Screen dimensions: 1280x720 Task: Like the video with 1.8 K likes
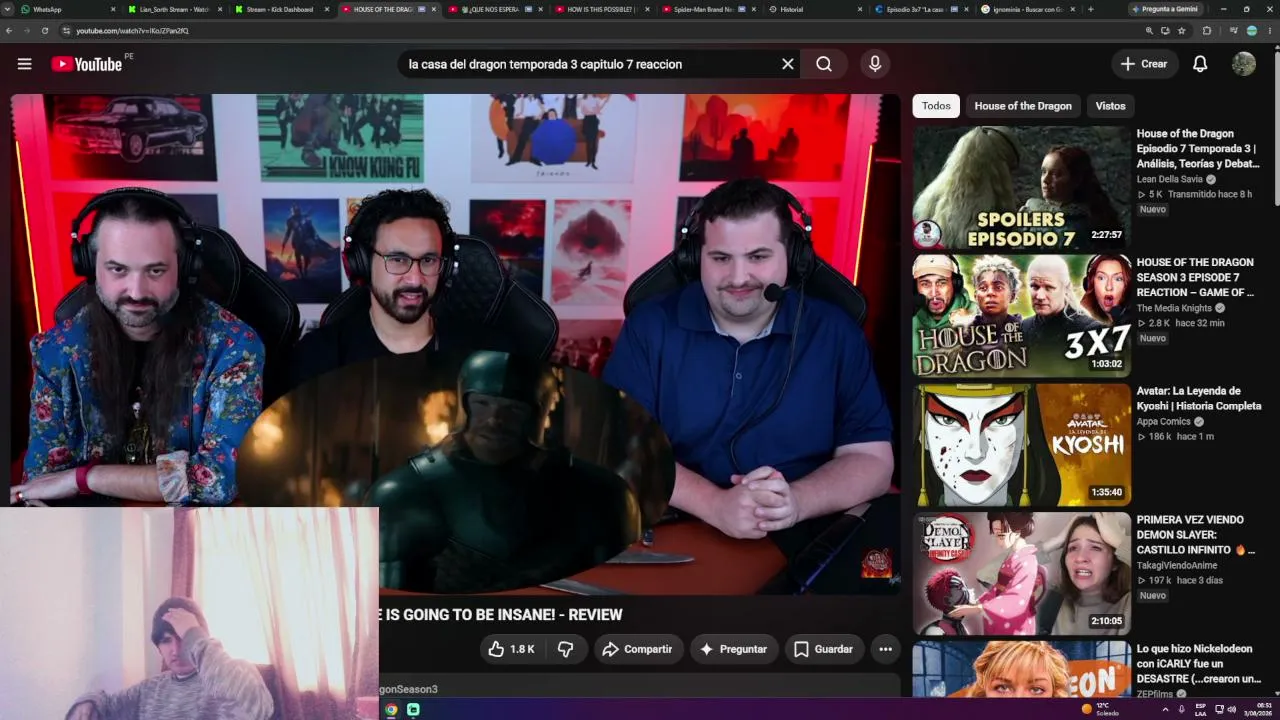pyautogui.click(x=511, y=649)
